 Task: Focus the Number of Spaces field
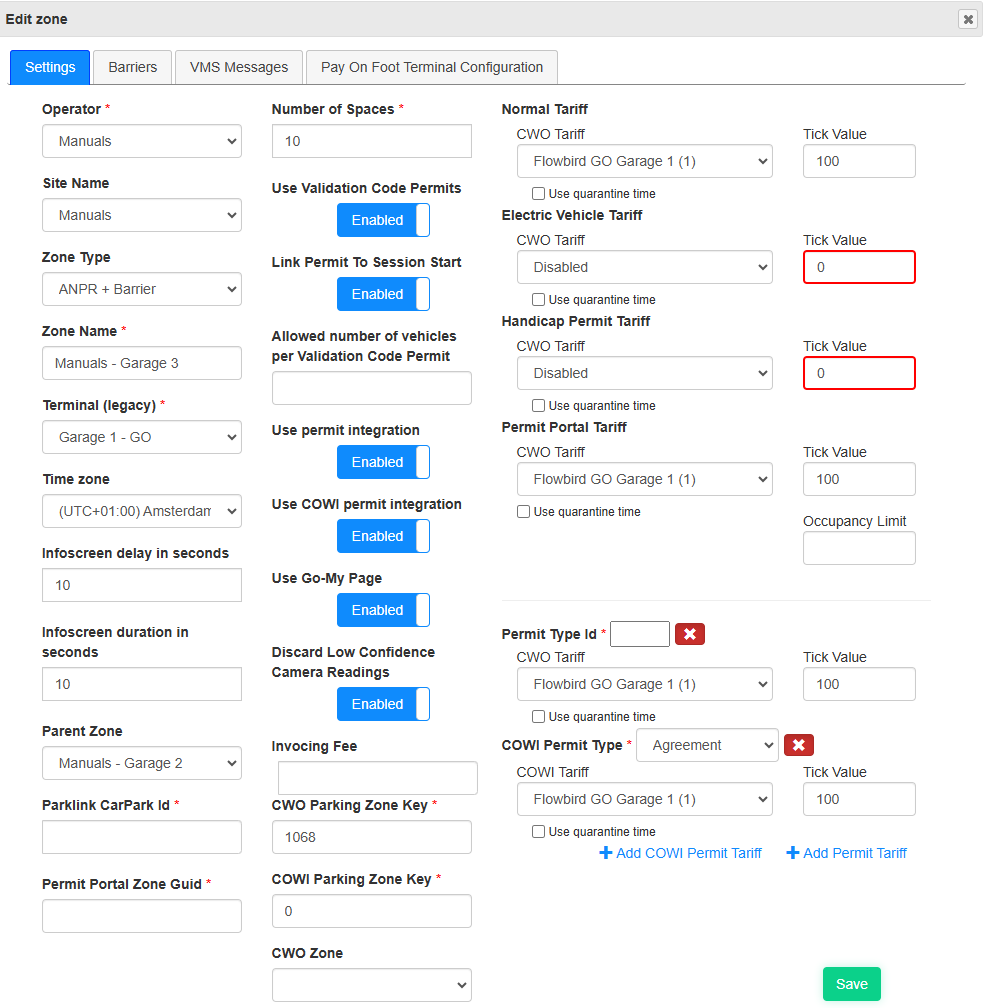coord(372,141)
